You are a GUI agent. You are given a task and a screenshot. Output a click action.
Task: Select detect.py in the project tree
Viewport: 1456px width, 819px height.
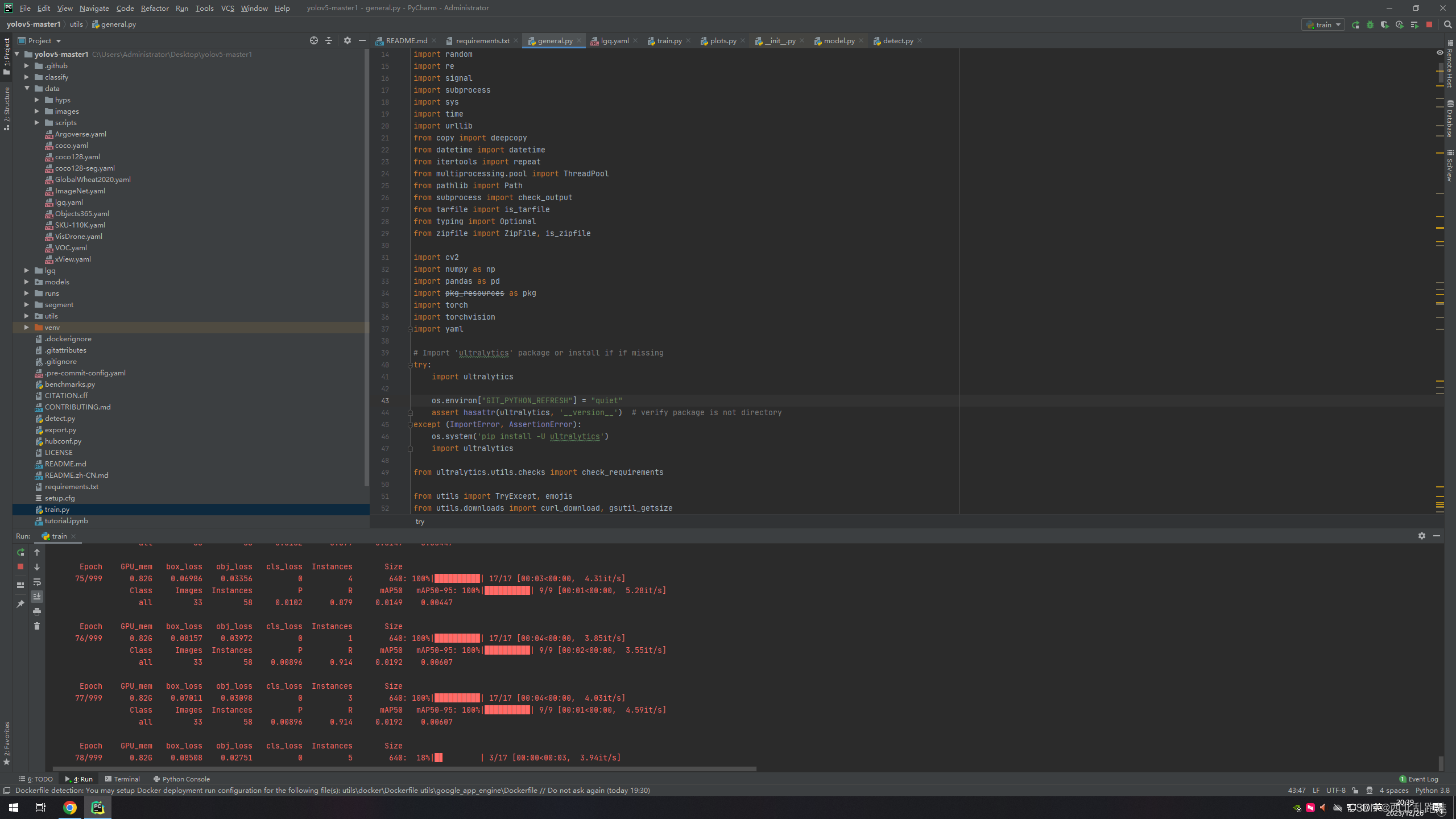point(60,418)
